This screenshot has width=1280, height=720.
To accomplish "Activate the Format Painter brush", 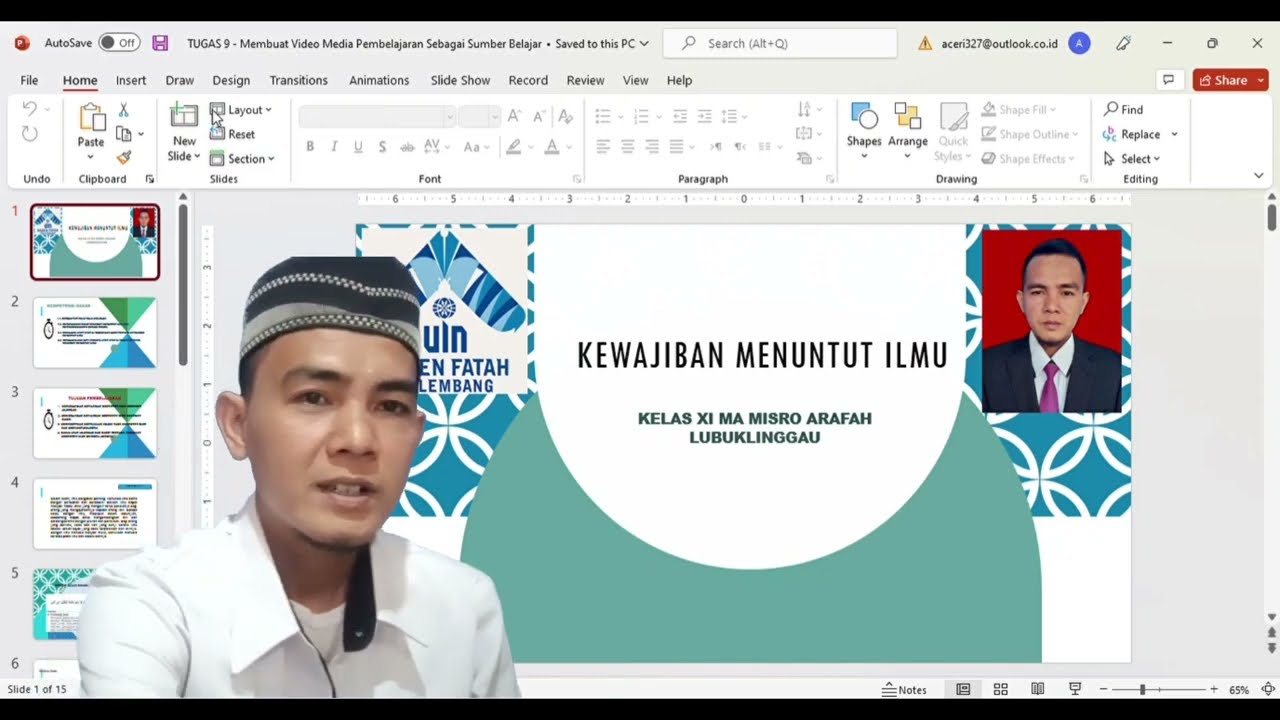I will click(x=124, y=157).
